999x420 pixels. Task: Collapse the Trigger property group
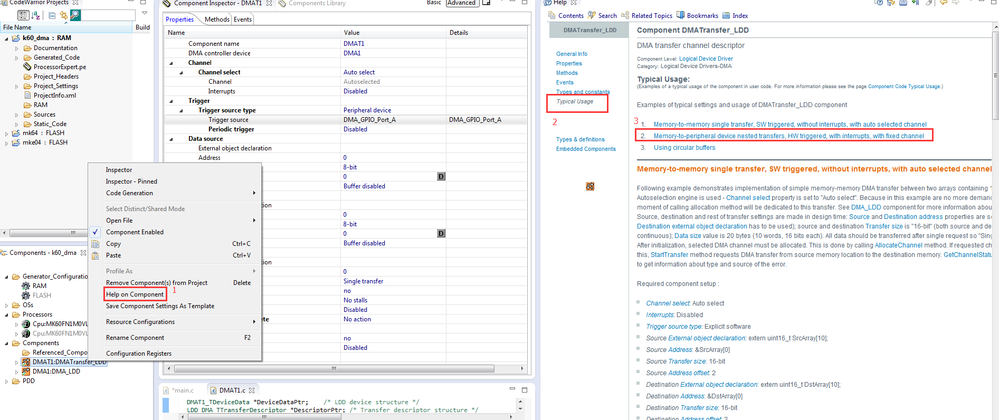tap(171, 101)
